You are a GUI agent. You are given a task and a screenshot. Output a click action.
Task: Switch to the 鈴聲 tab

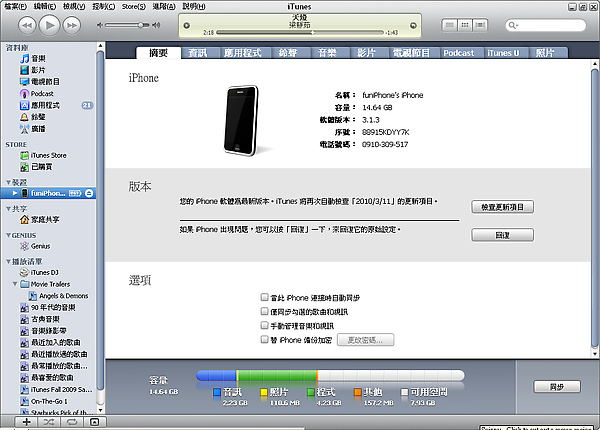point(288,53)
